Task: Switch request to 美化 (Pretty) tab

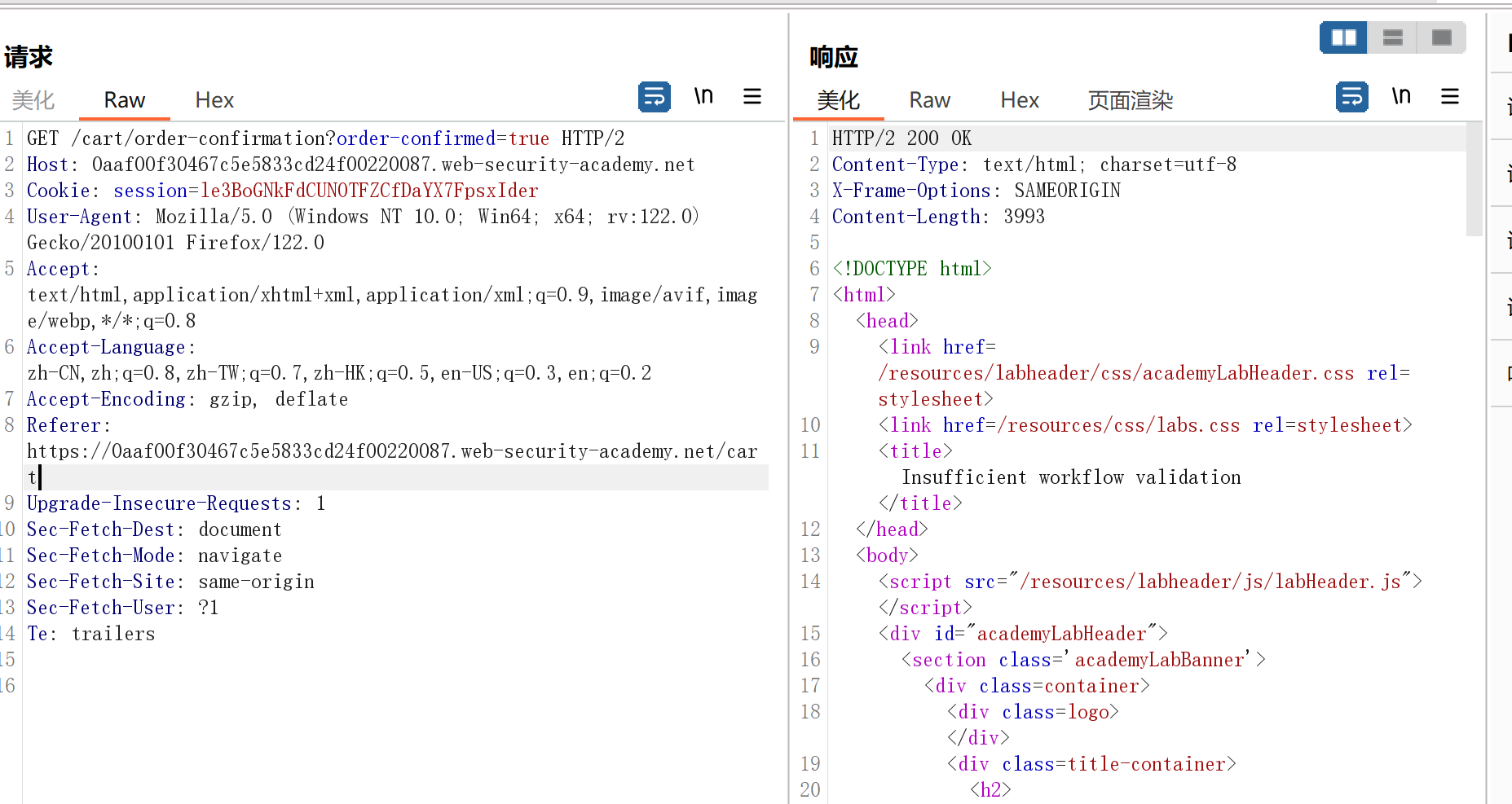Action: coord(33,100)
